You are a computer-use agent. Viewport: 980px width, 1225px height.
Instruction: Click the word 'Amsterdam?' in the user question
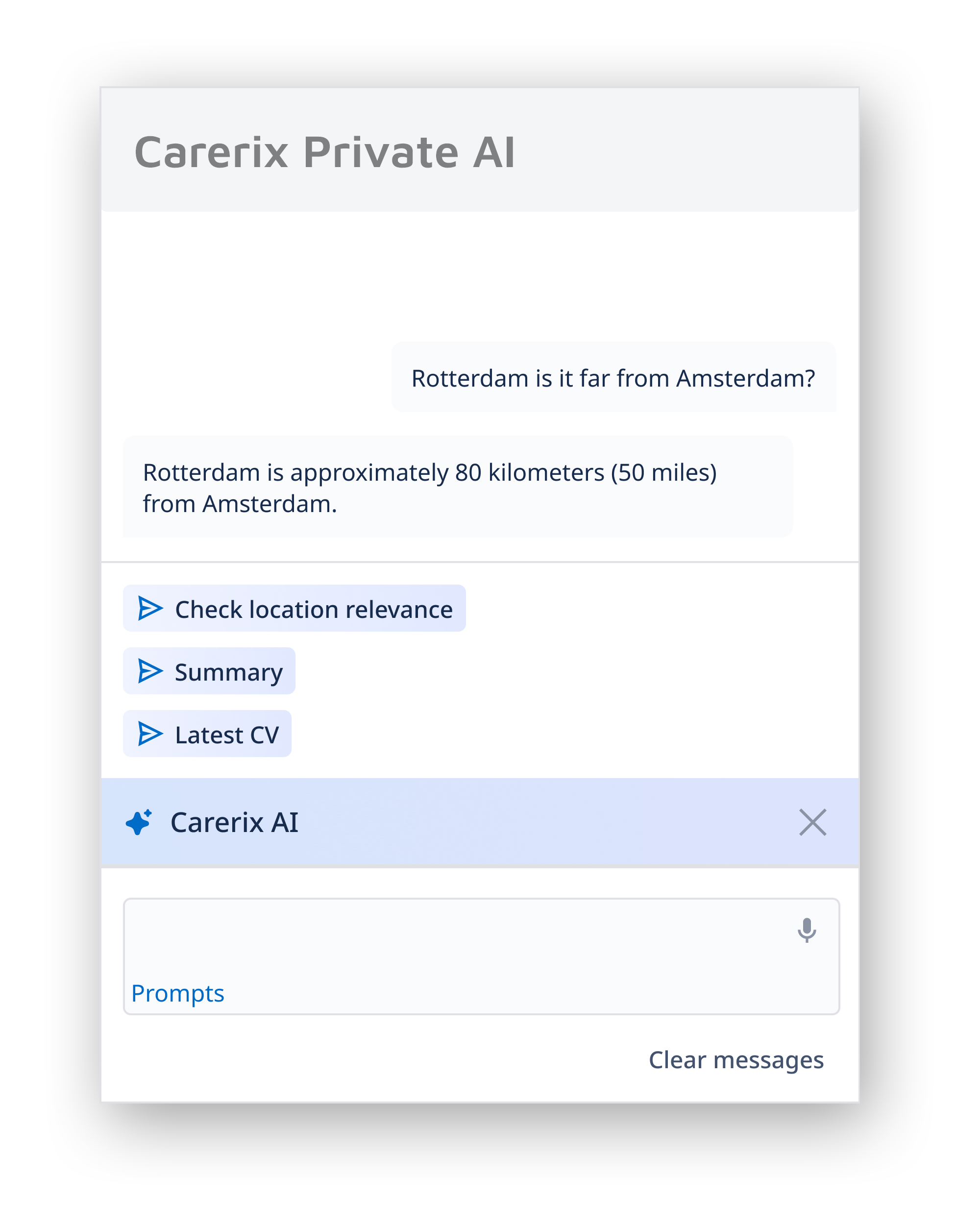tap(745, 378)
